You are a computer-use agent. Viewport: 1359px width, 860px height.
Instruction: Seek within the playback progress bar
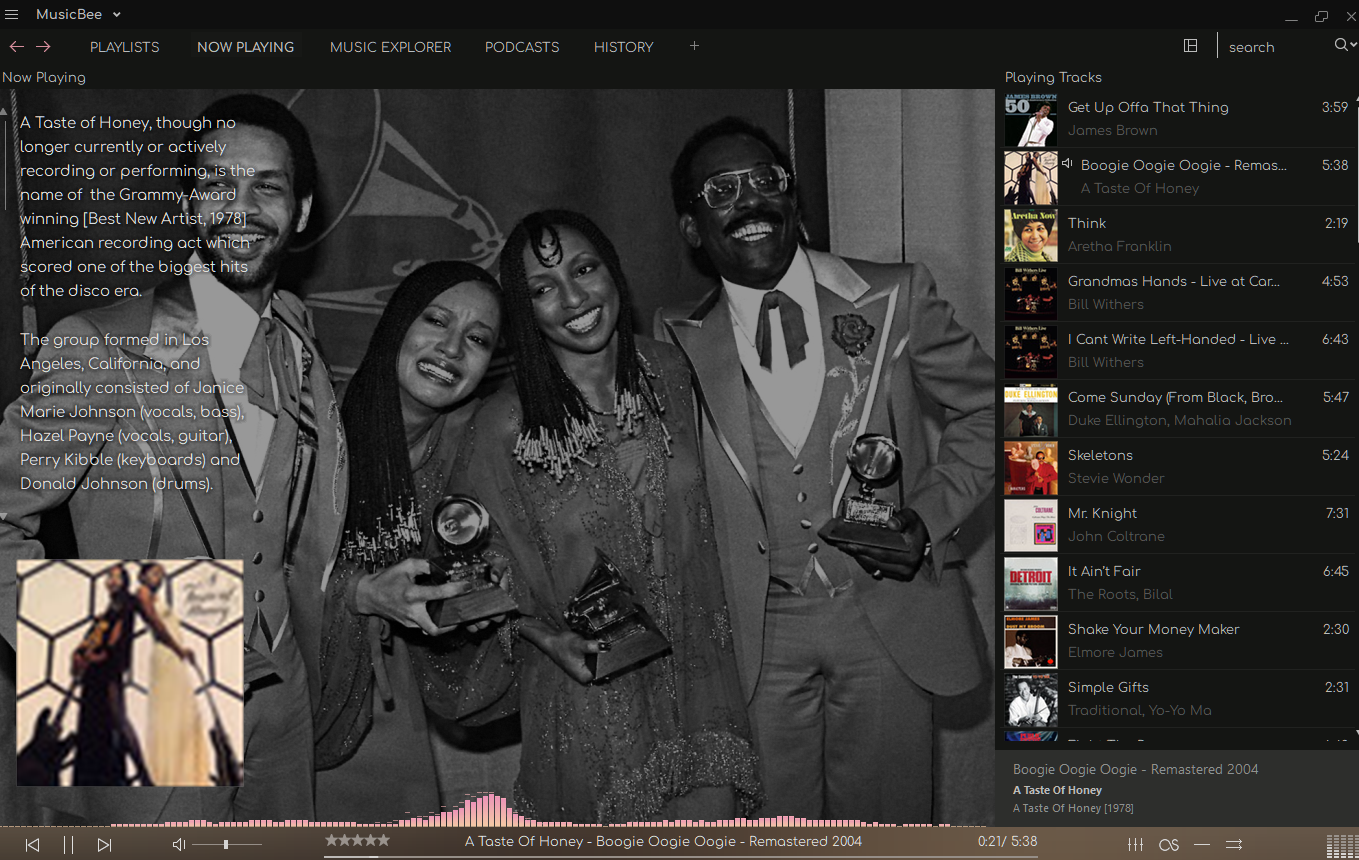tap(680, 856)
